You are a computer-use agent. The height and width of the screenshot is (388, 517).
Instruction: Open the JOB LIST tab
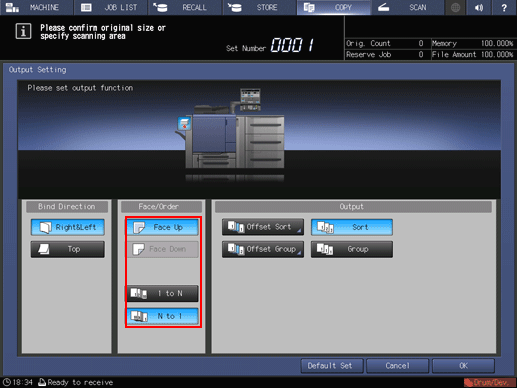(x=111, y=7)
